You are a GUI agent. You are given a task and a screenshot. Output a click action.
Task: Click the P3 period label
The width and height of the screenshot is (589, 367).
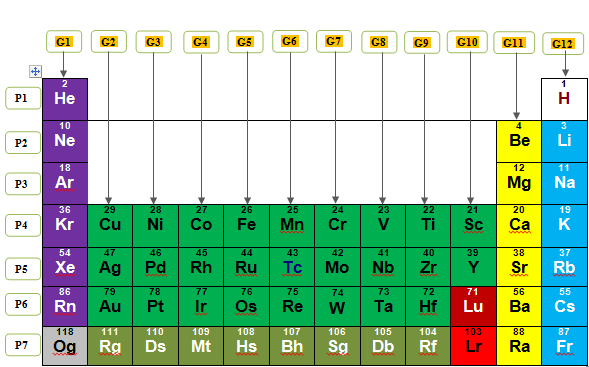point(23,184)
